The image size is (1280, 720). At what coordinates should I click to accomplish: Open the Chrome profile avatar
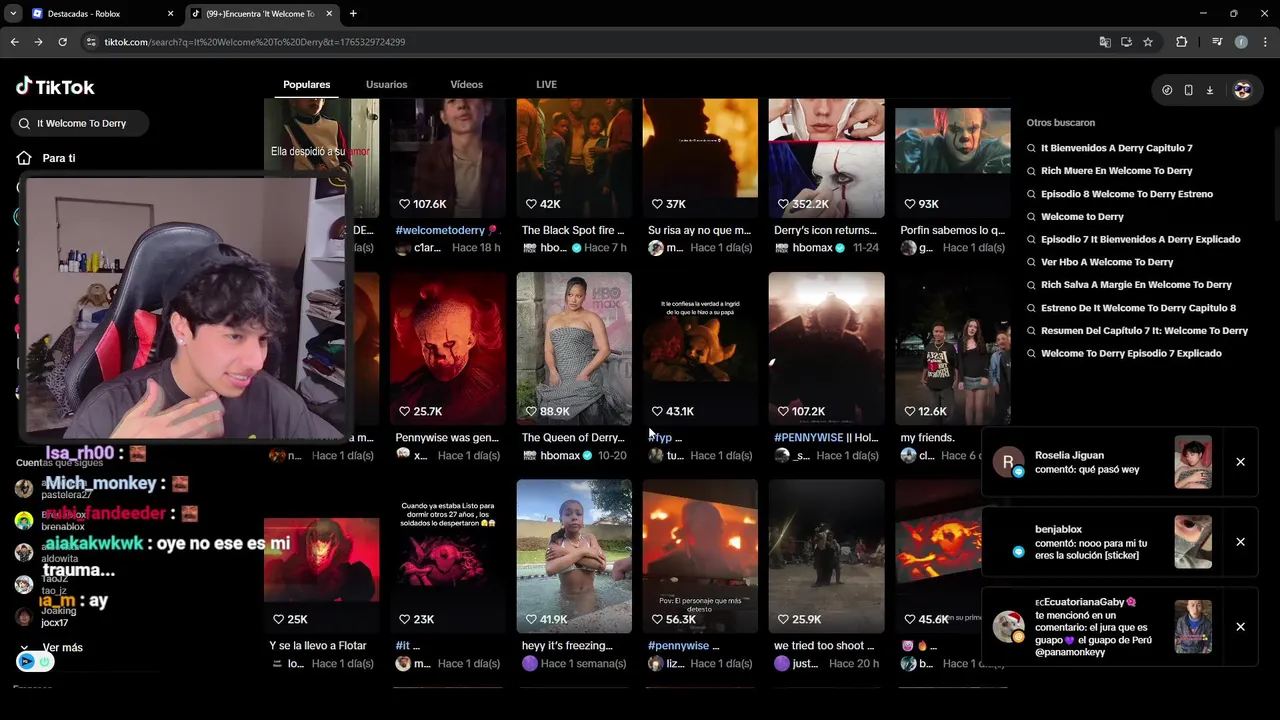click(1241, 42)
